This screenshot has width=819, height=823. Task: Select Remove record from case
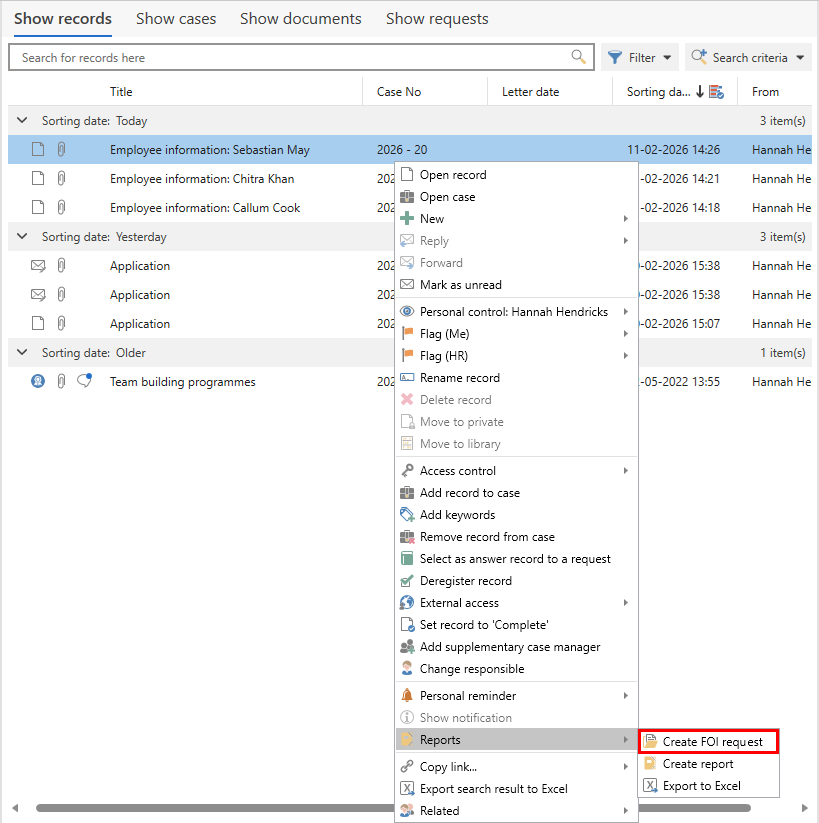click(x=516, y=537)
